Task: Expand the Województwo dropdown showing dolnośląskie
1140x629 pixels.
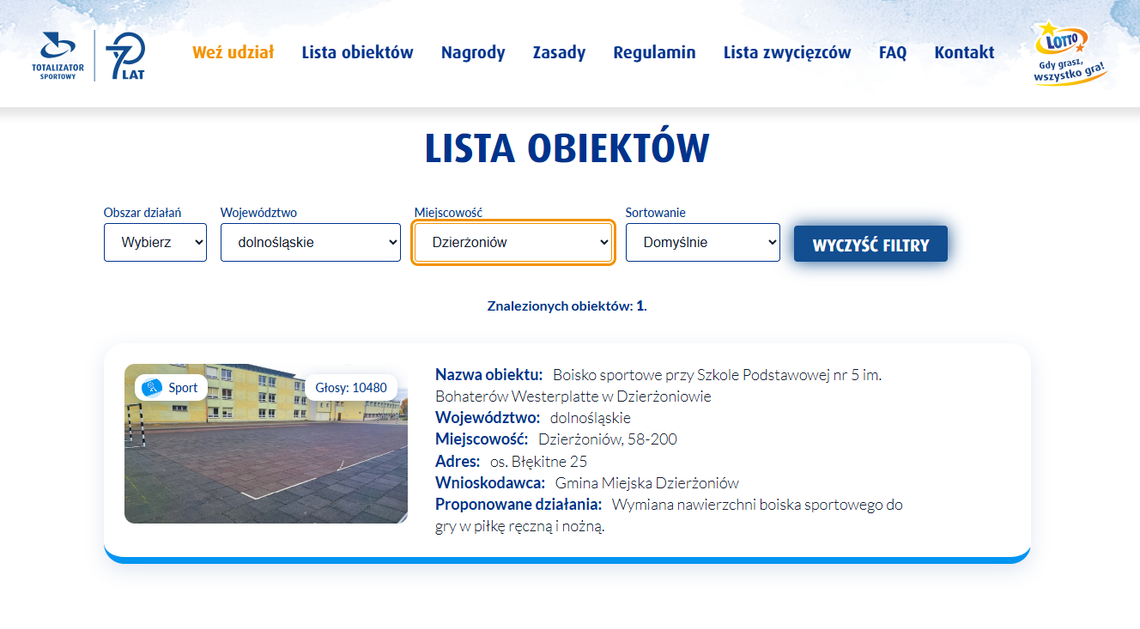Action: point(310,242)
